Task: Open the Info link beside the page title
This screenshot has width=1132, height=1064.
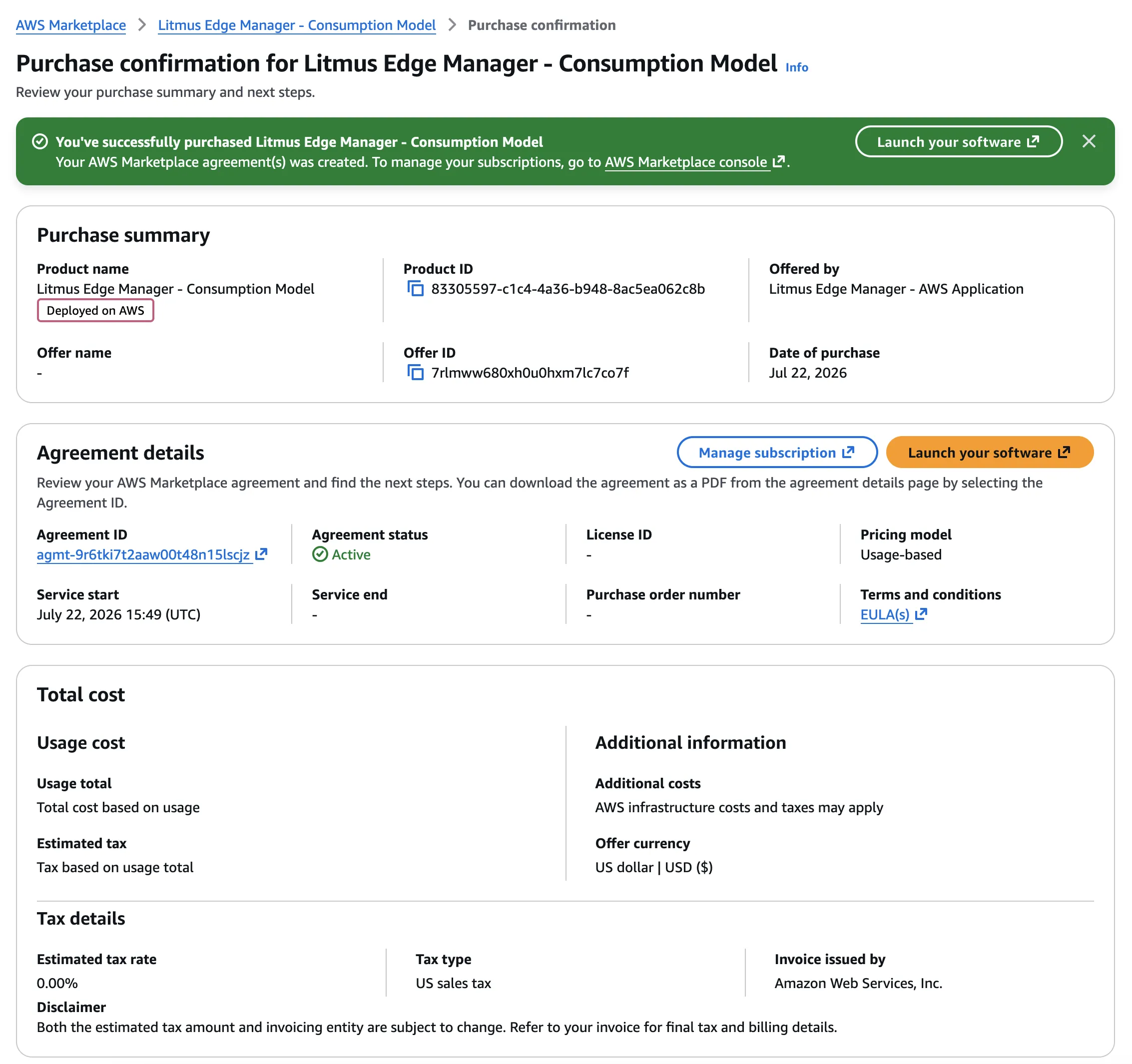Action: [x=797, y=67]
